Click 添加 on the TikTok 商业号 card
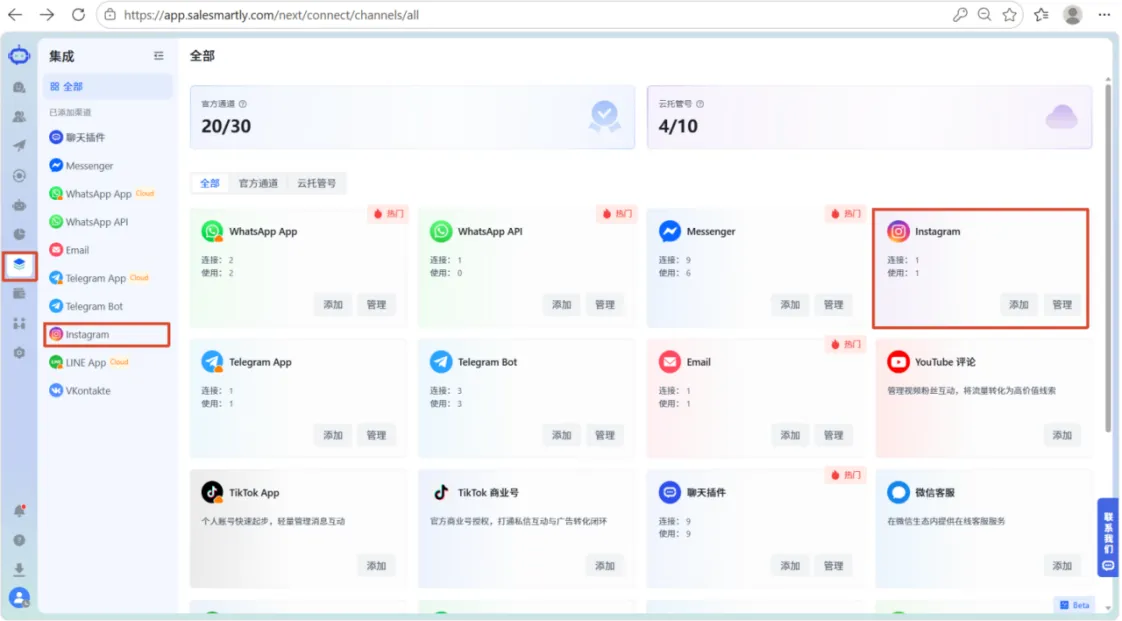 point(605,566)
